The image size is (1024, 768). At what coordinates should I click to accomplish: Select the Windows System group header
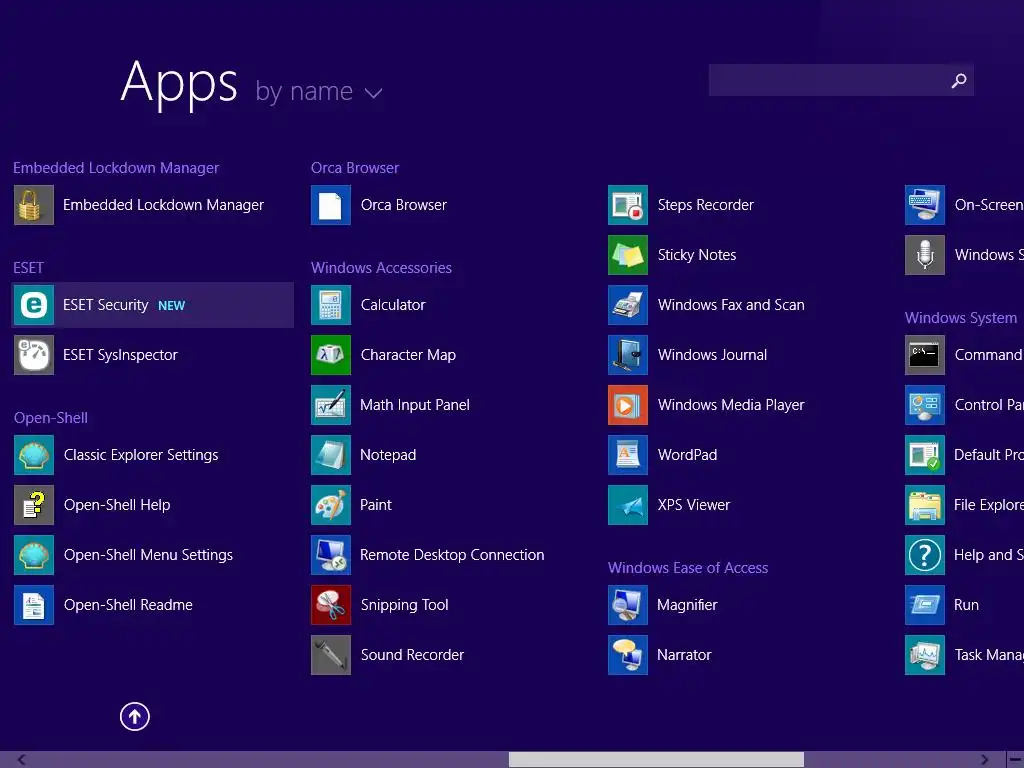[x=961, y=318]
